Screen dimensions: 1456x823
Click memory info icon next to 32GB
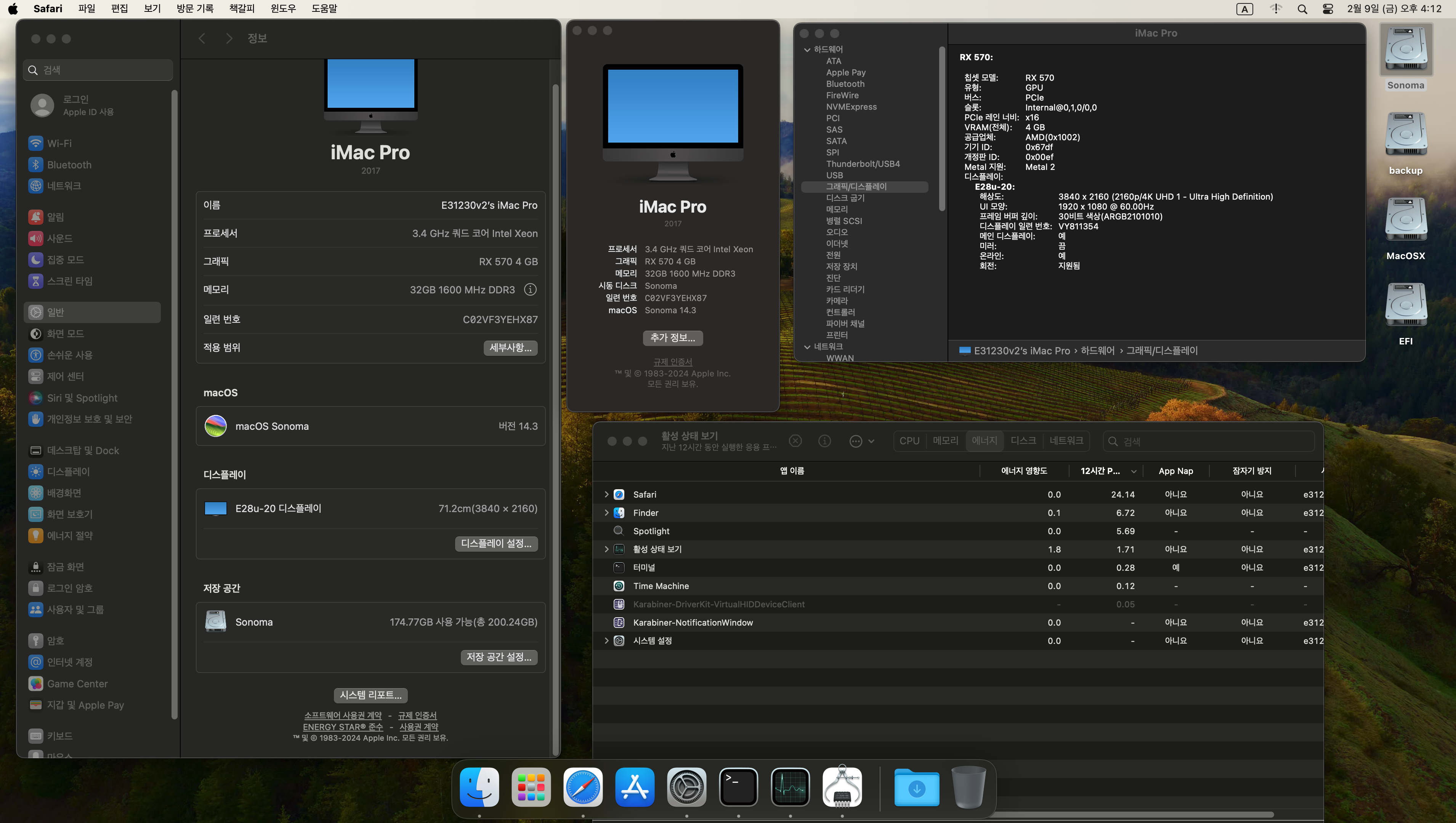530,290
